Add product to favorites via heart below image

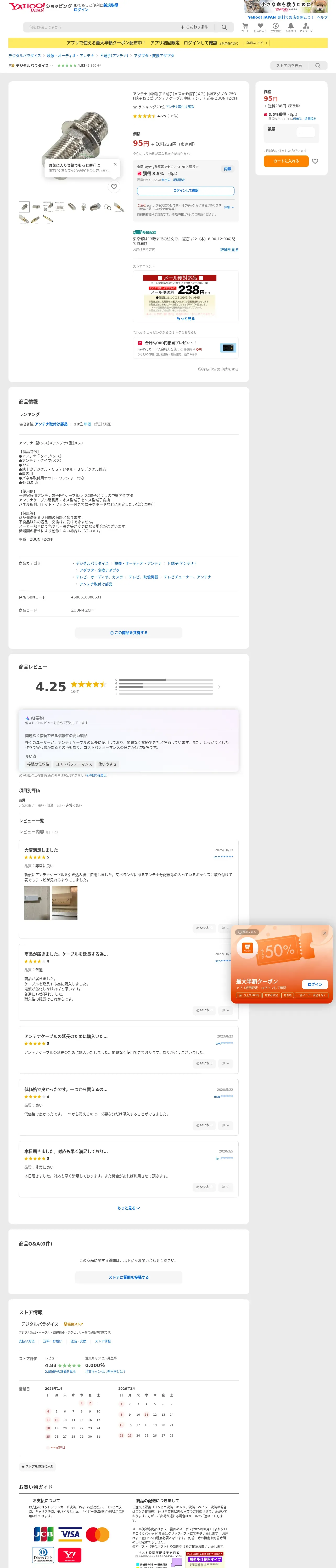click(x=114, y=187)
